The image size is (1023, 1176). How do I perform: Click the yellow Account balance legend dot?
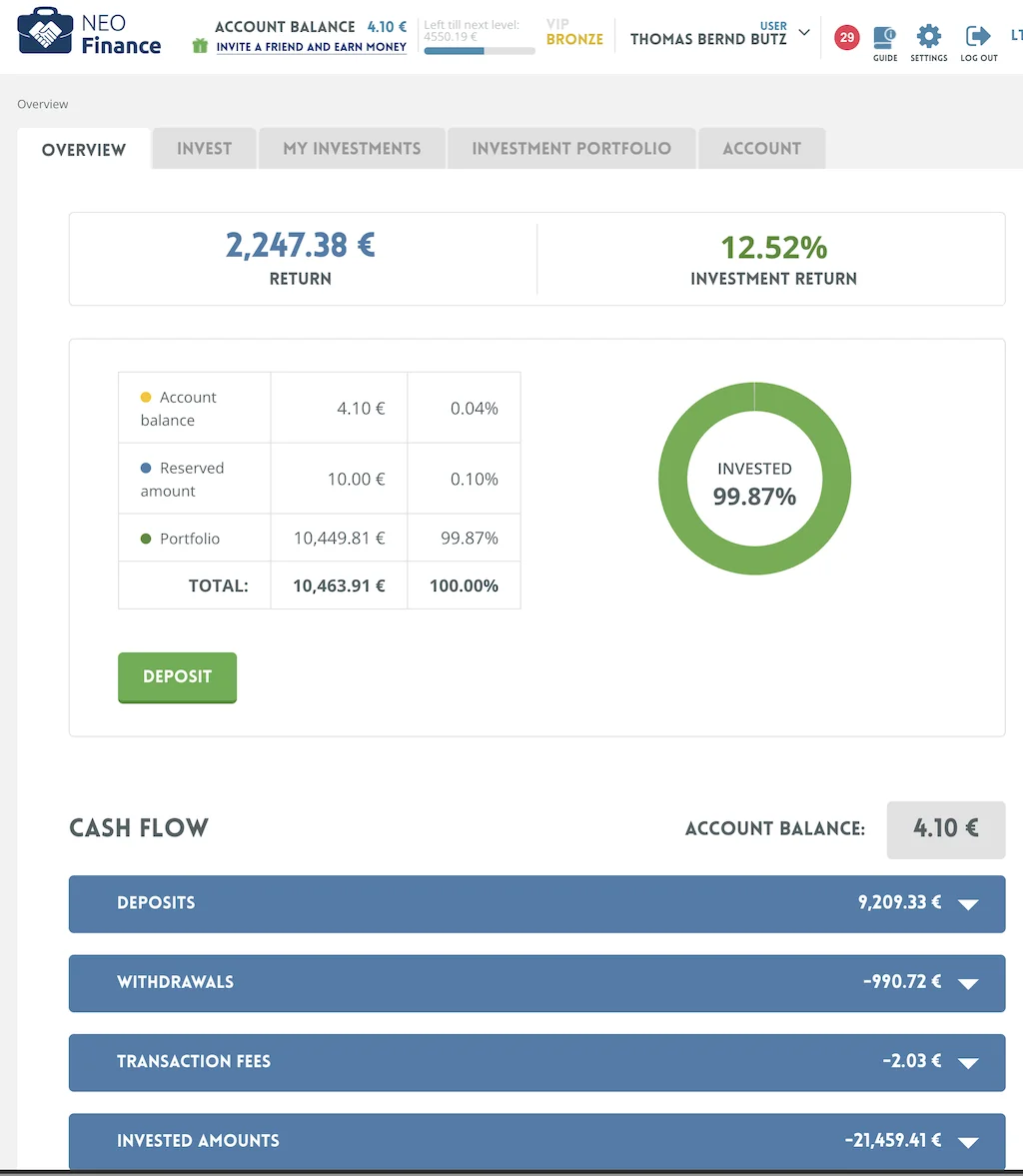click(146, 398)
